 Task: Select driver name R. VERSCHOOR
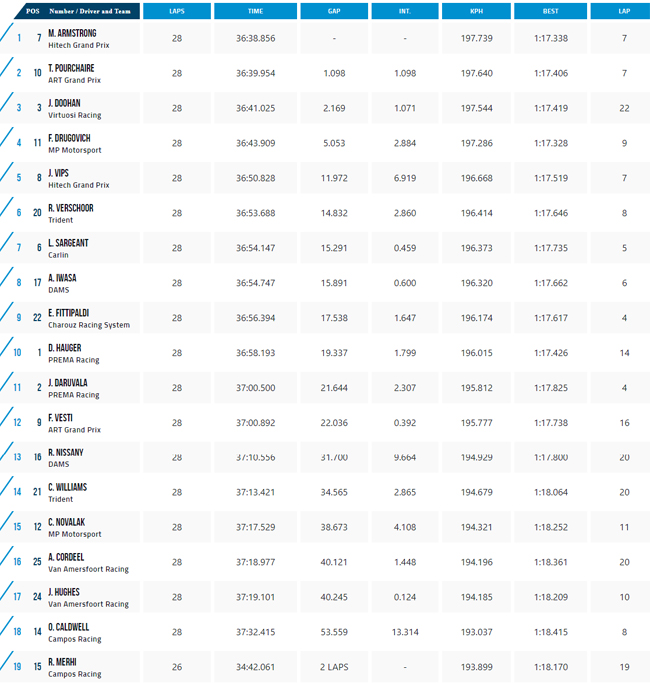point(71,208)
